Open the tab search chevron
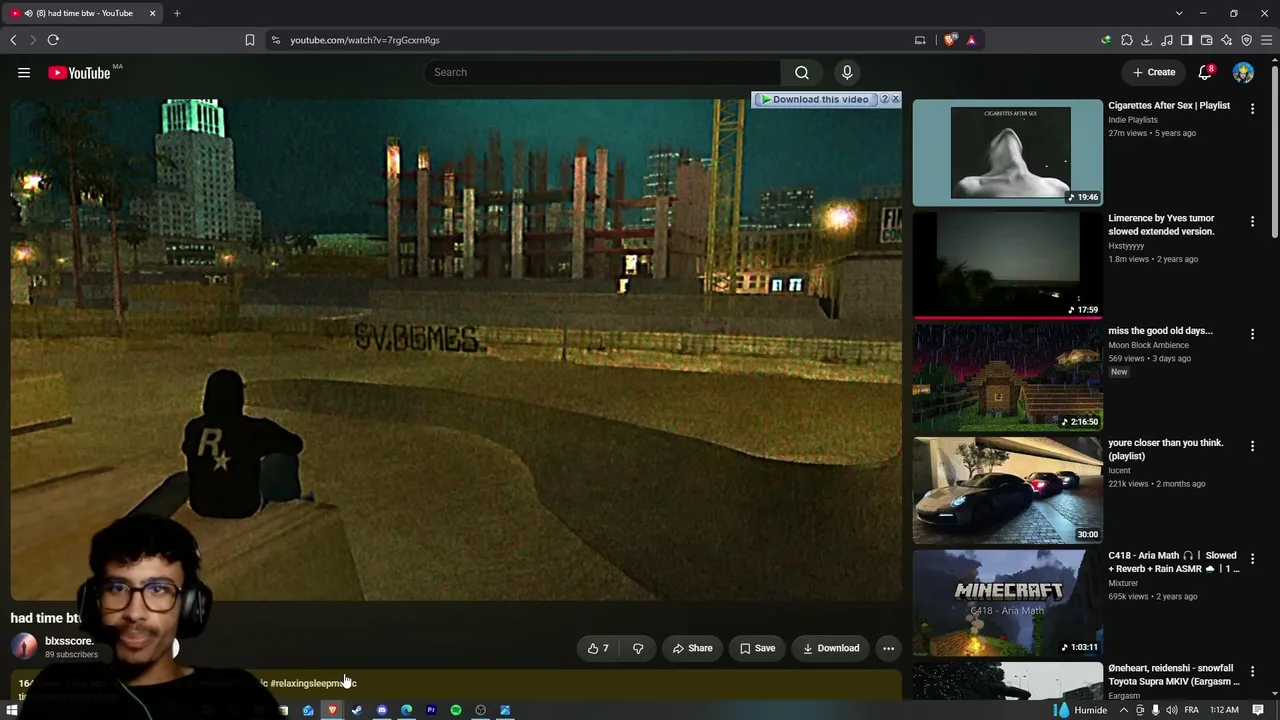Viewport: 1280px width, 720px height. [1179, 13]
